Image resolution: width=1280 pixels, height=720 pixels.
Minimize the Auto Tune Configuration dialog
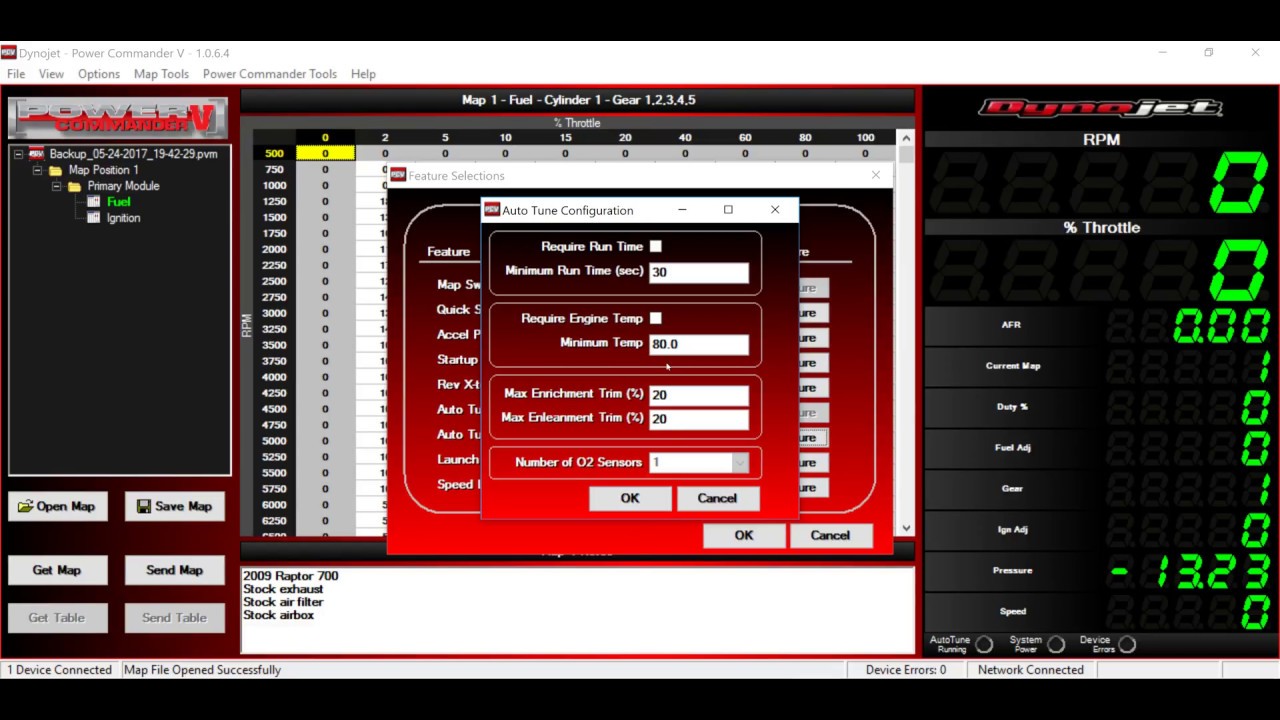click(682, 210)
